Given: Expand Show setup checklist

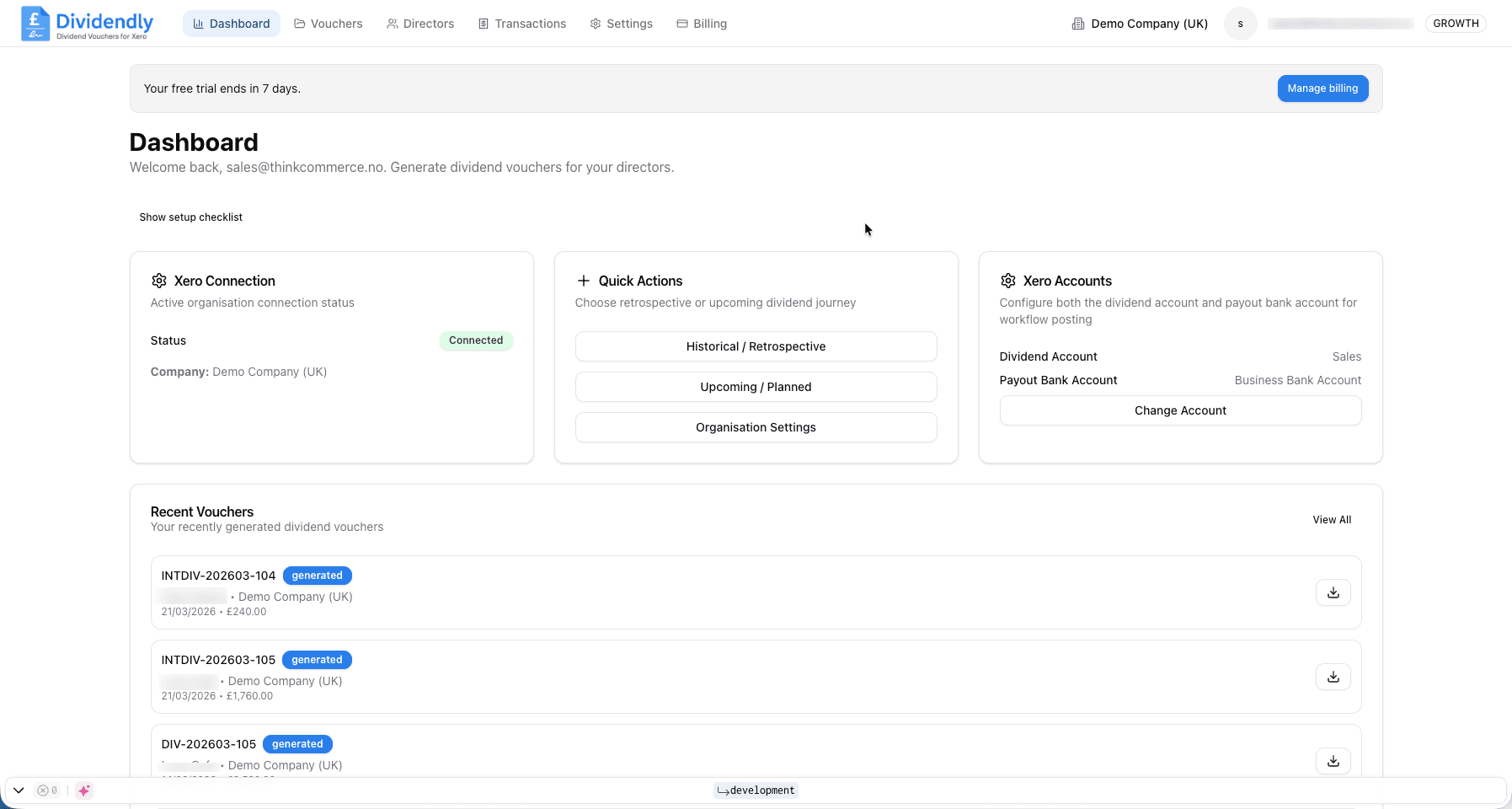Looking at the screenshot, I should [190, 217].
